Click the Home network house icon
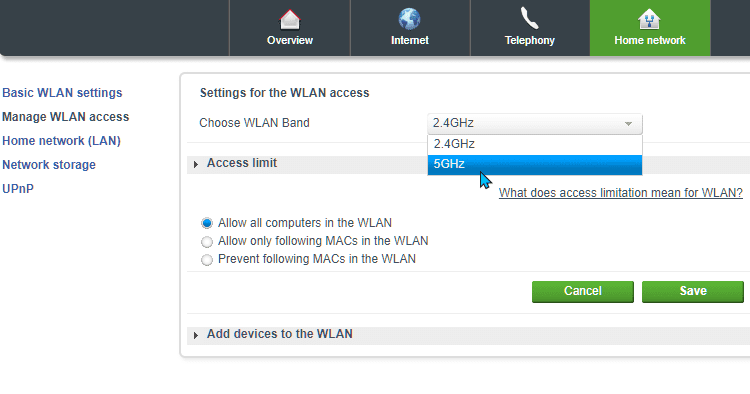This screenshot has height=394, width=750. tap(649, 20)
